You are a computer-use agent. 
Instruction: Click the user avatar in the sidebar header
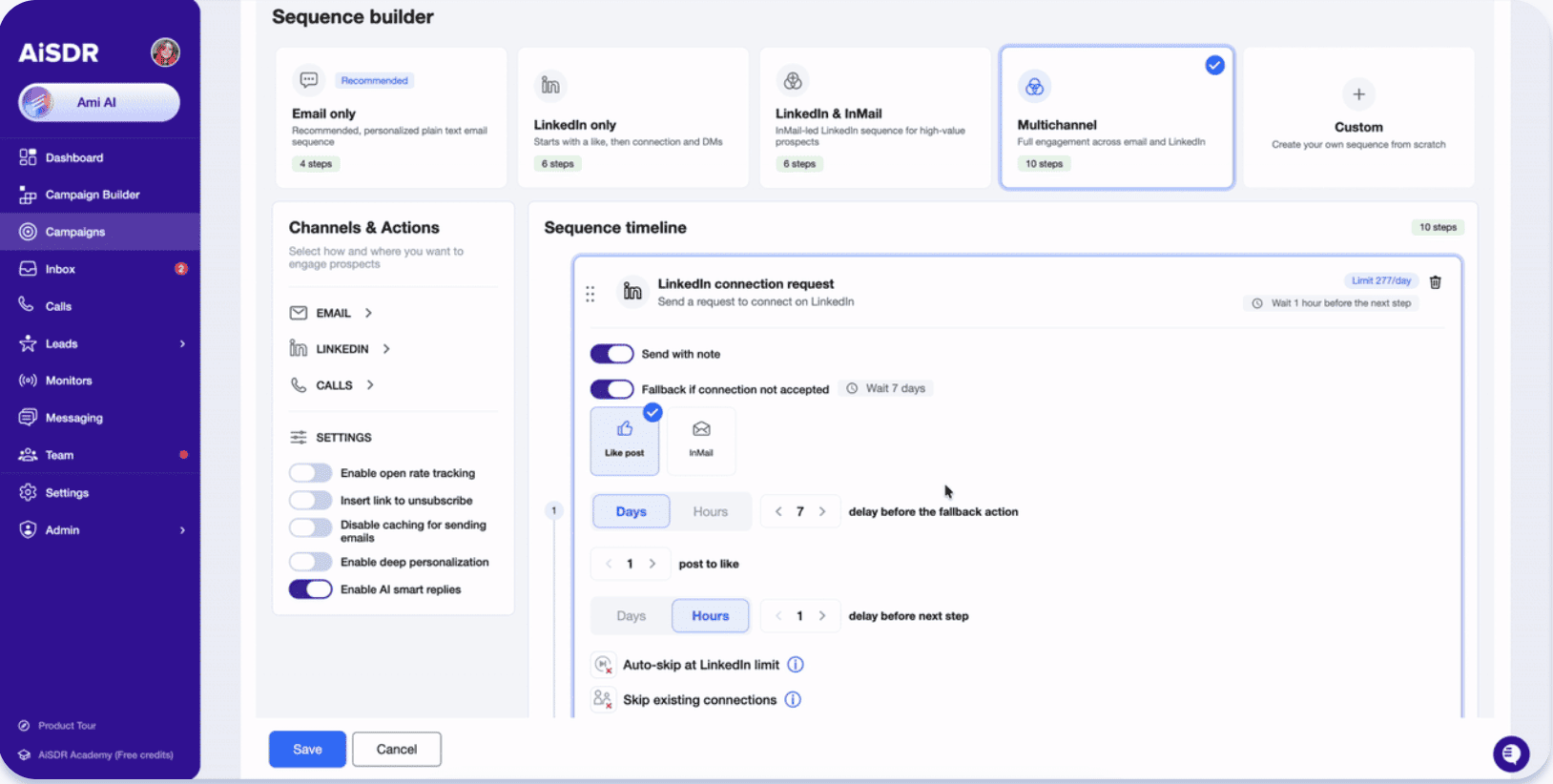click(x=166, y=52)
